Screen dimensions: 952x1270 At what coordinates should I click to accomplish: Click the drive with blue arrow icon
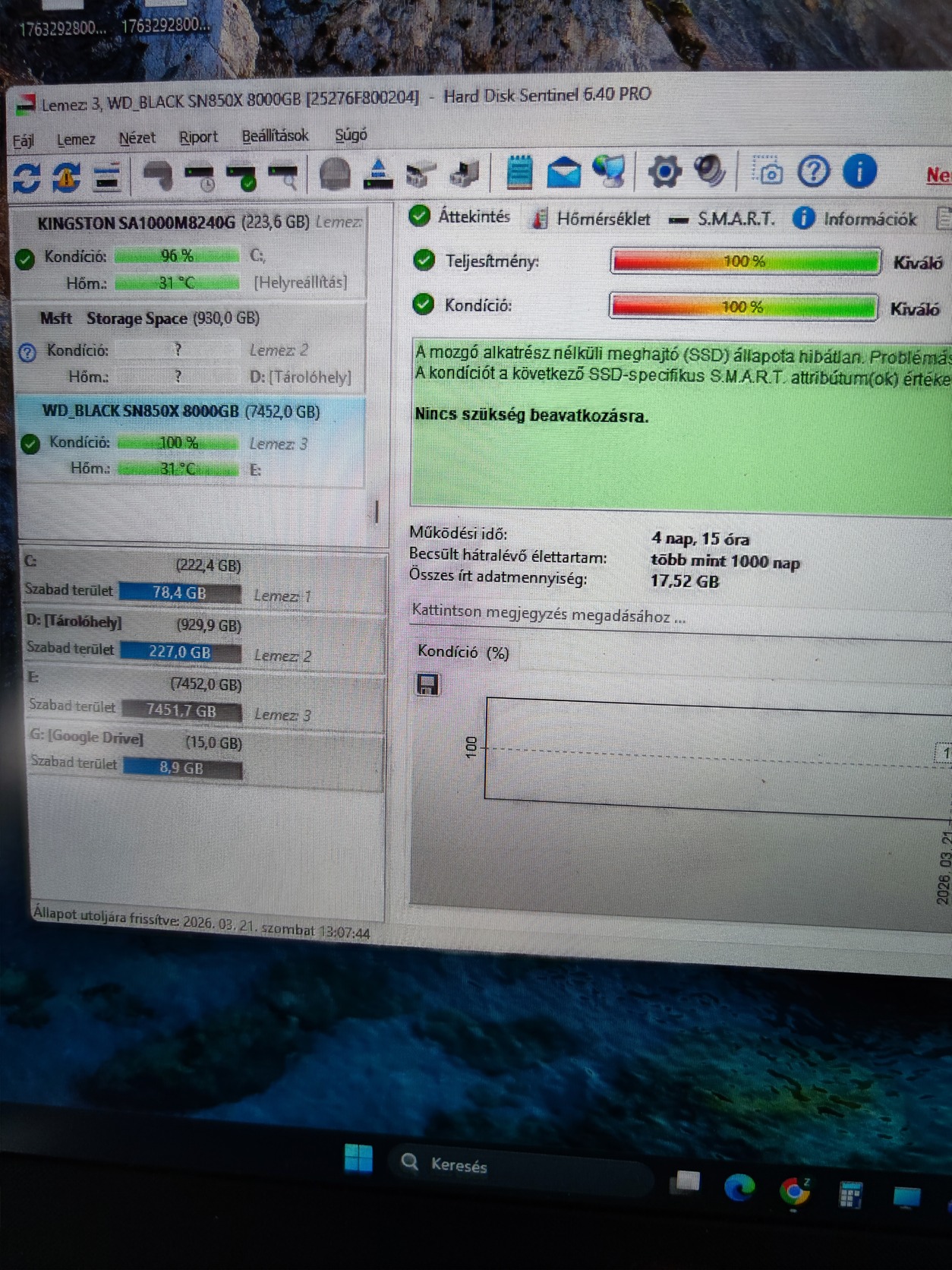(x=464, y=173)
